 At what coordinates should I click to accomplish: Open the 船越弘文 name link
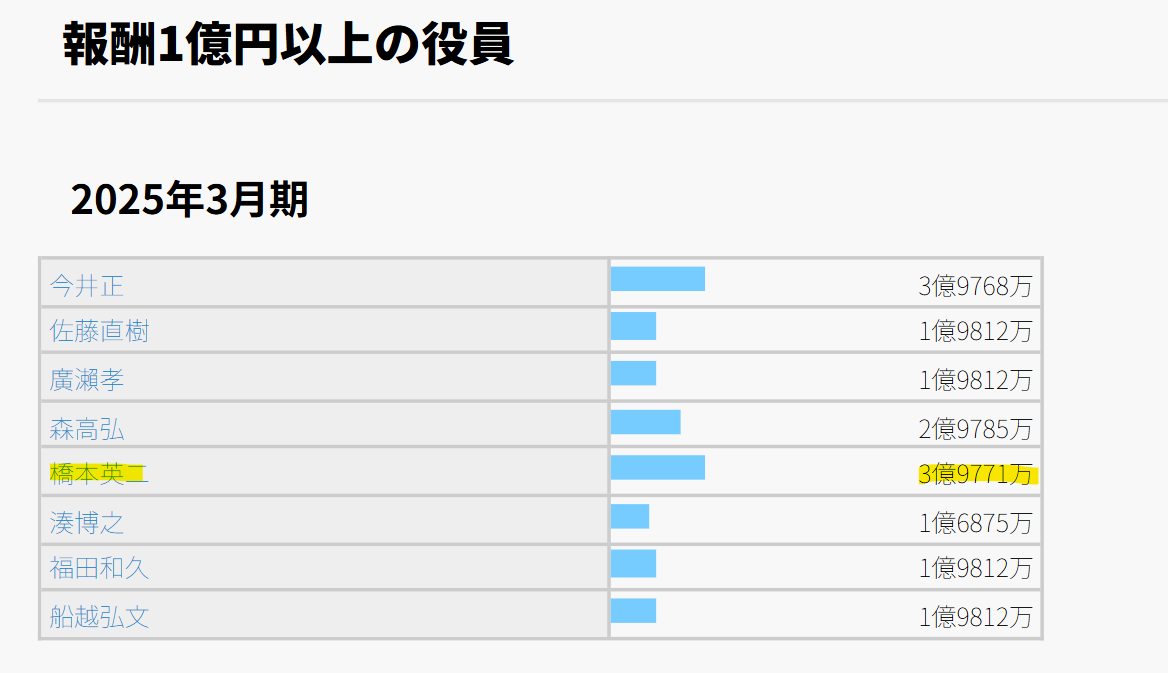(x=99, y=616)
